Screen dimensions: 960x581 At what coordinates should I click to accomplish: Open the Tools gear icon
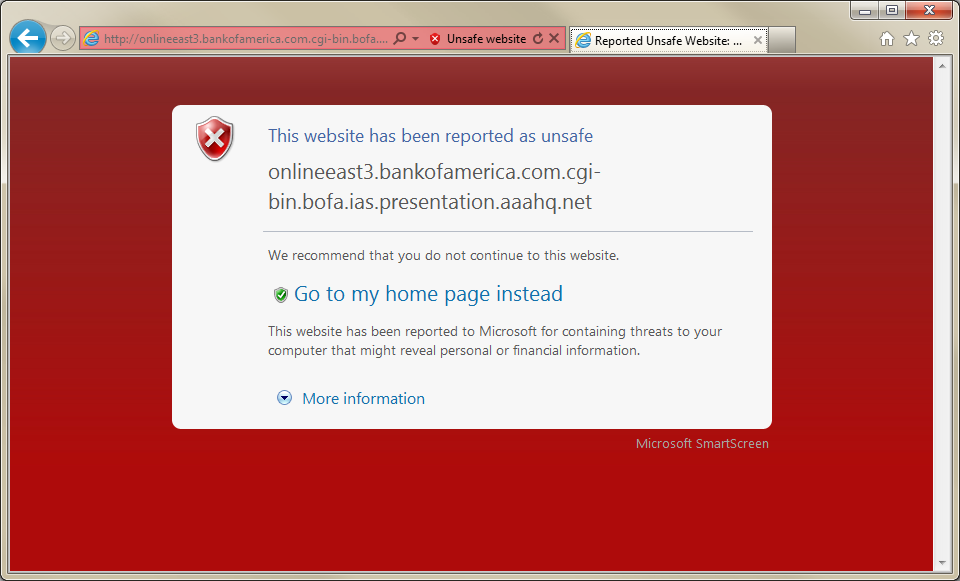[936, 39]
